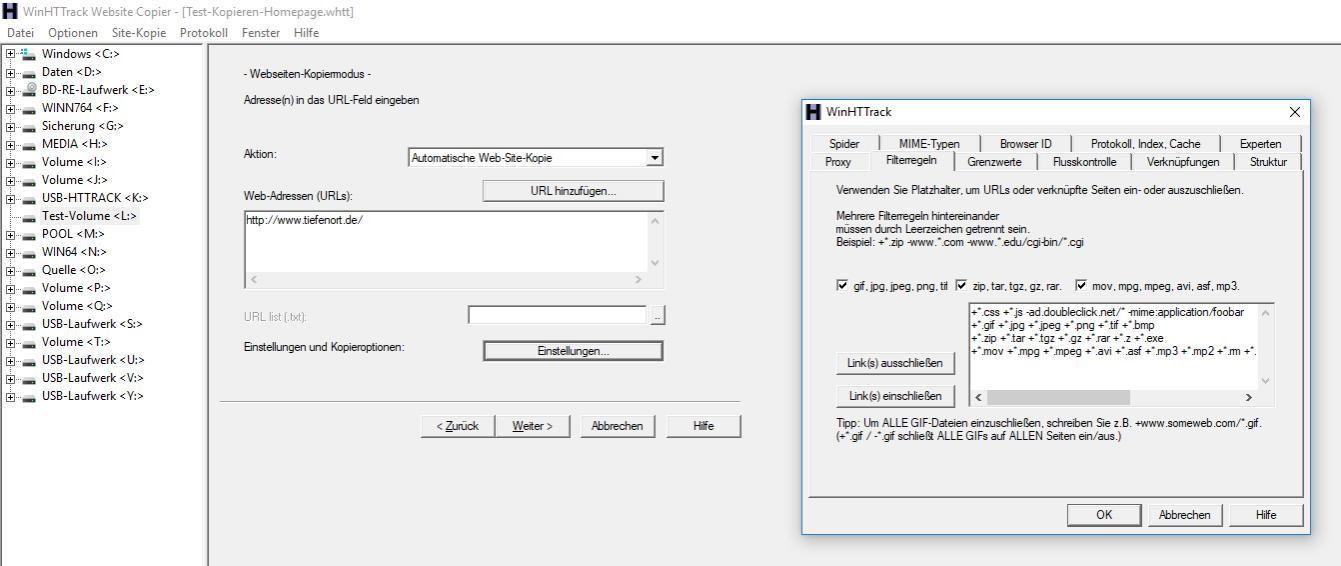Click the vertical scrollbar of filter rules box

1266,346
